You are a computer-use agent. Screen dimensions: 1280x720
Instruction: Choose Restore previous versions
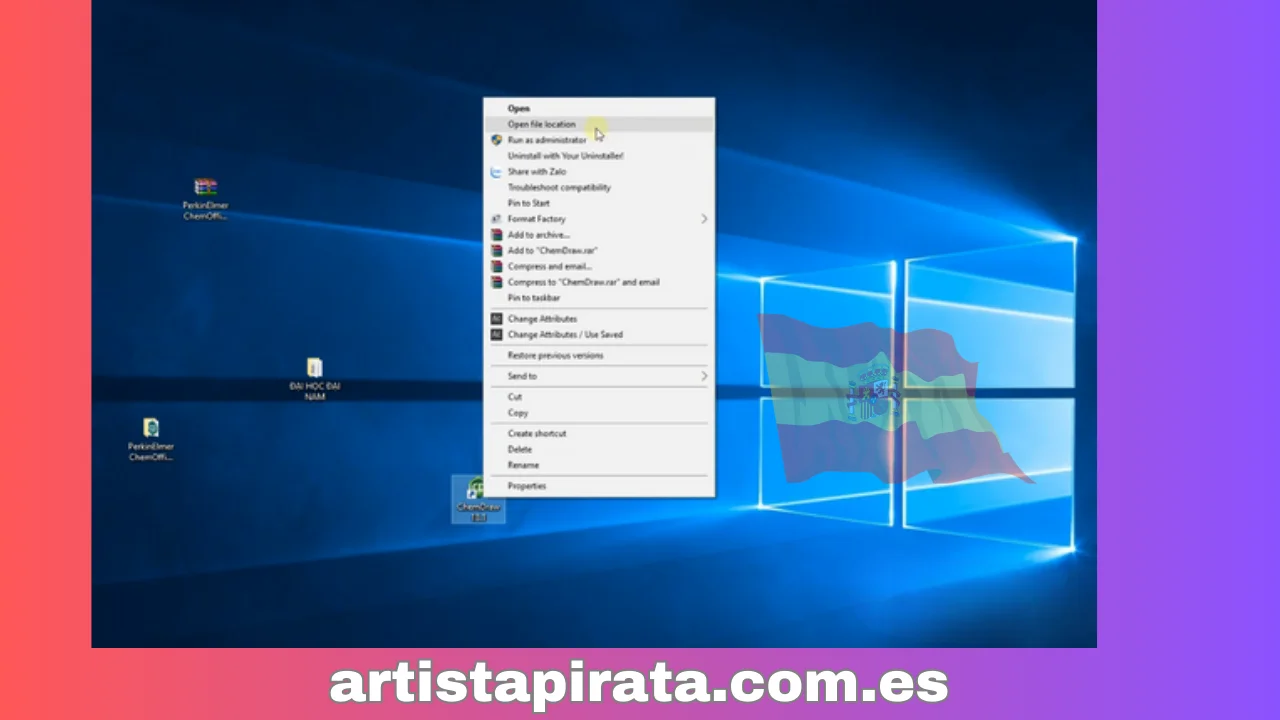coord(598,356)
